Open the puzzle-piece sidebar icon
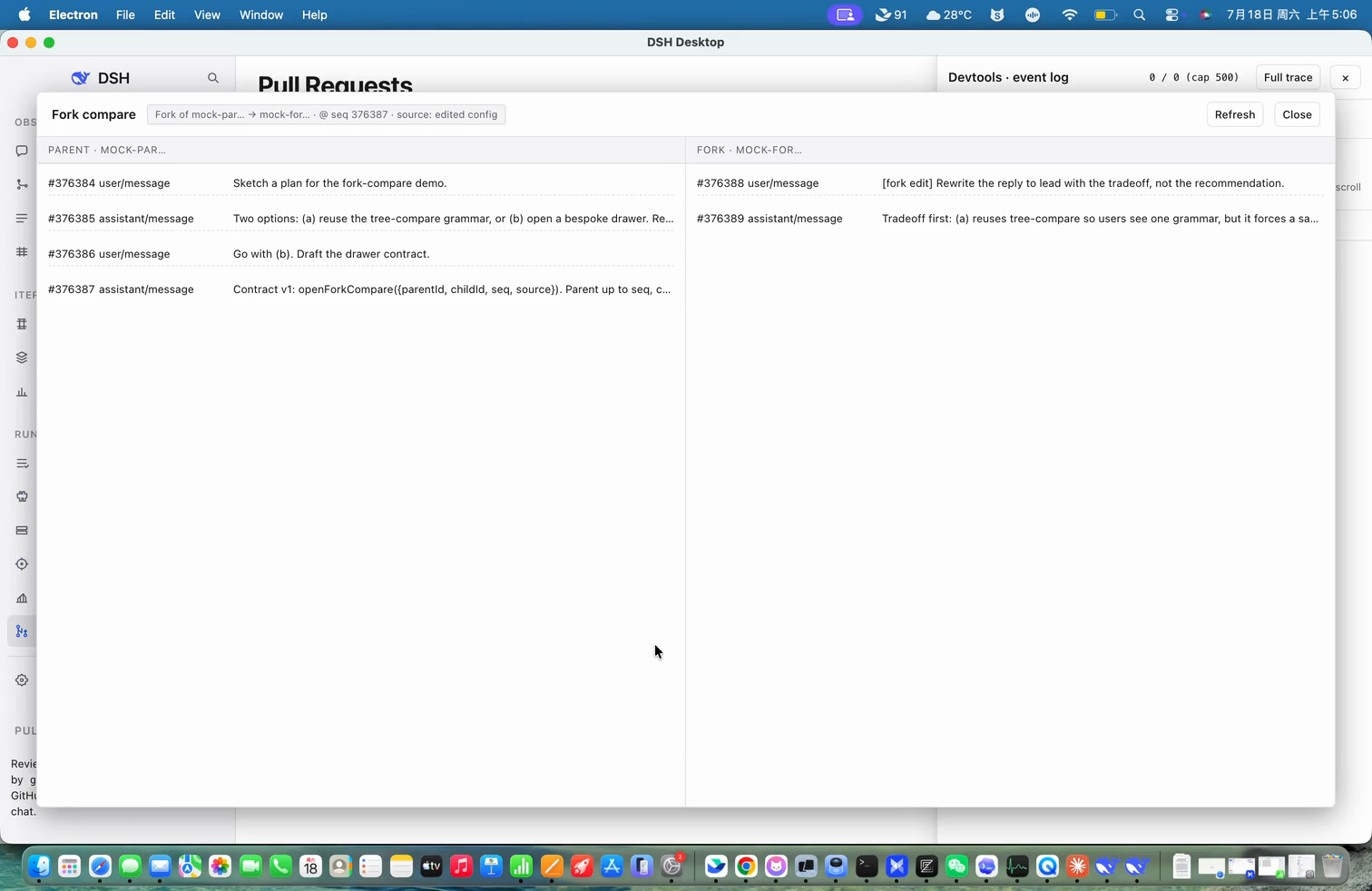The height and width of the screenshot is (891, 1372). pos(22,496)
